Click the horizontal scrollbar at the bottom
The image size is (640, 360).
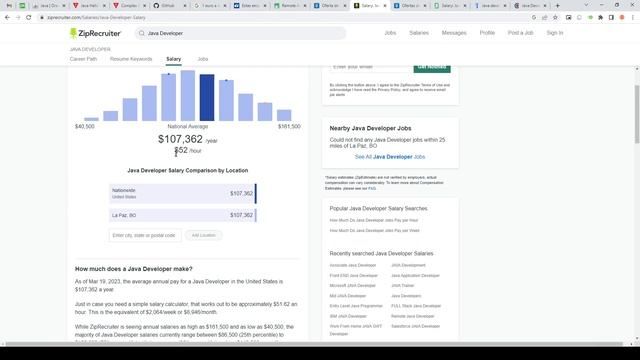314,344
